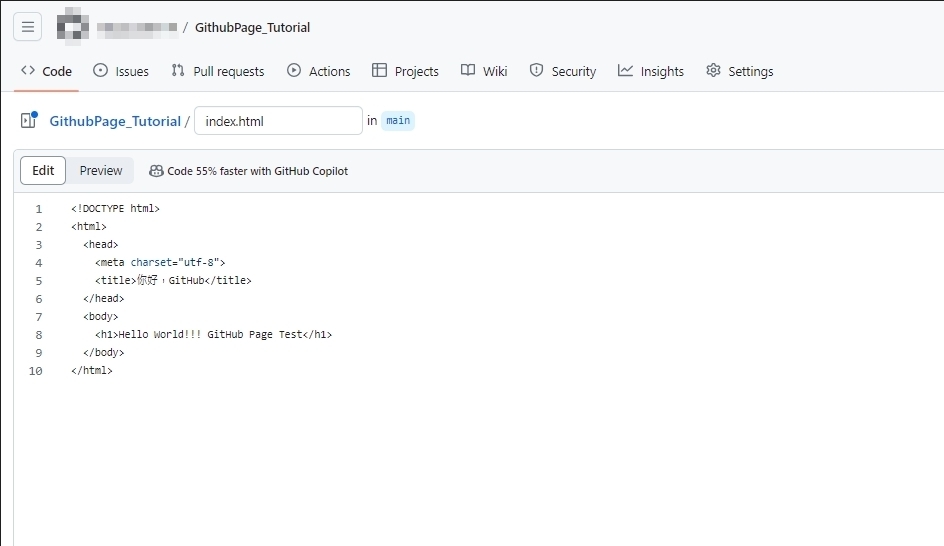This screenshot has height=546, width=944.
Task: Click the Security shield icon
Action: coord(536,70)
